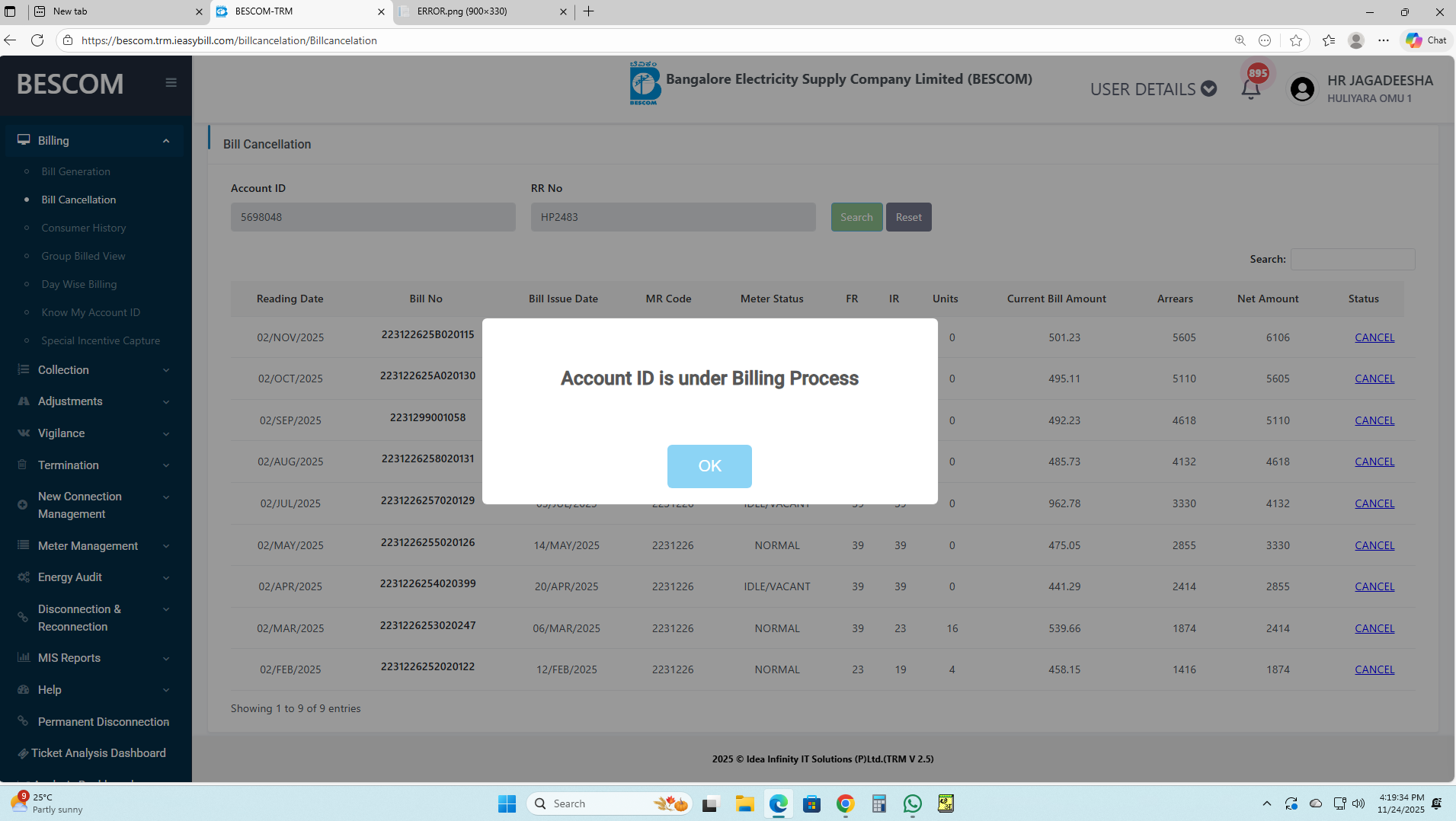Screen dimensions: 1456x821
Task: Open Consumer History menu item
Action: click(x=84, y=228)
